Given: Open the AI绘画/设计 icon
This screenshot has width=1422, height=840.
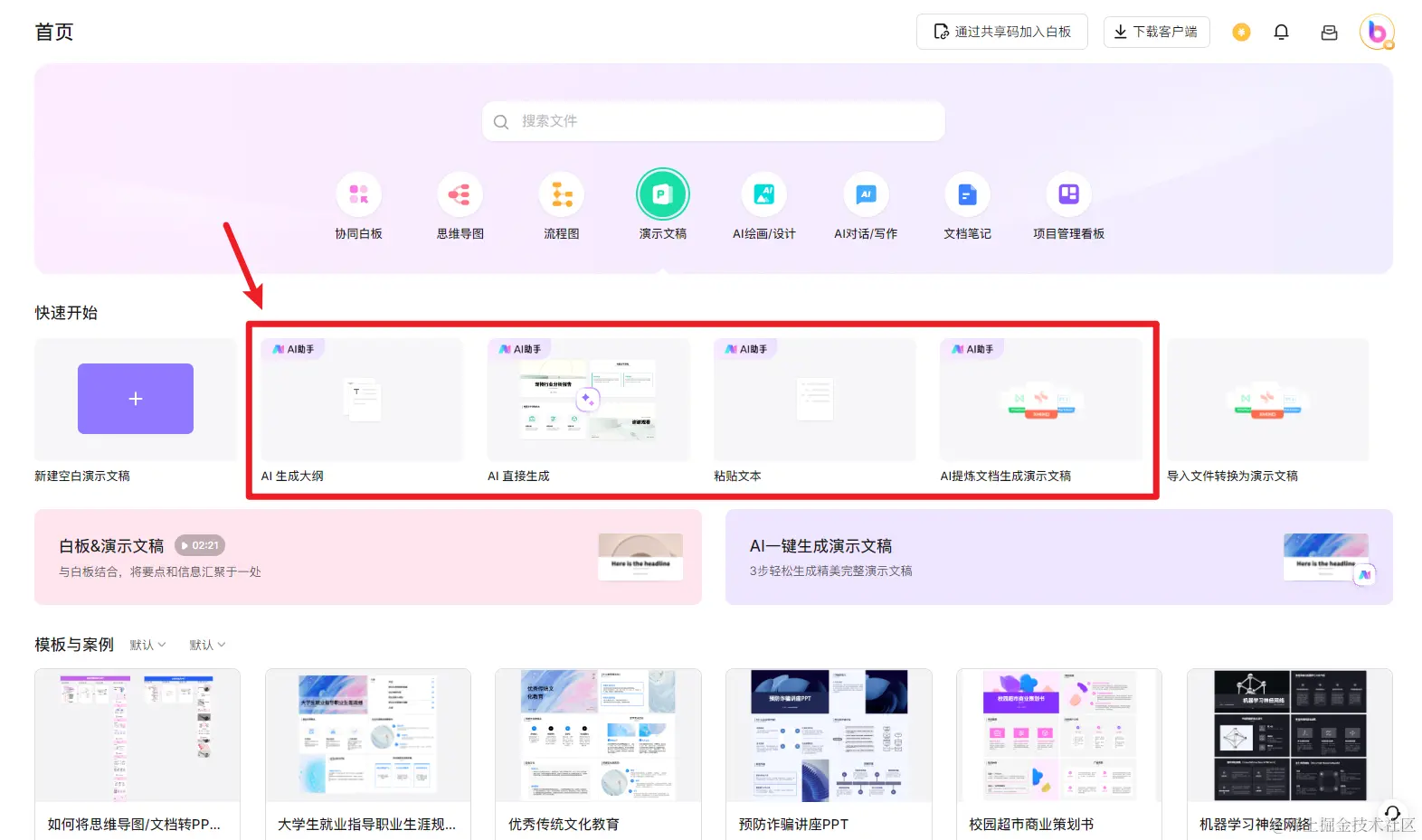Looking at the screenshot, I should click(764, 194).
